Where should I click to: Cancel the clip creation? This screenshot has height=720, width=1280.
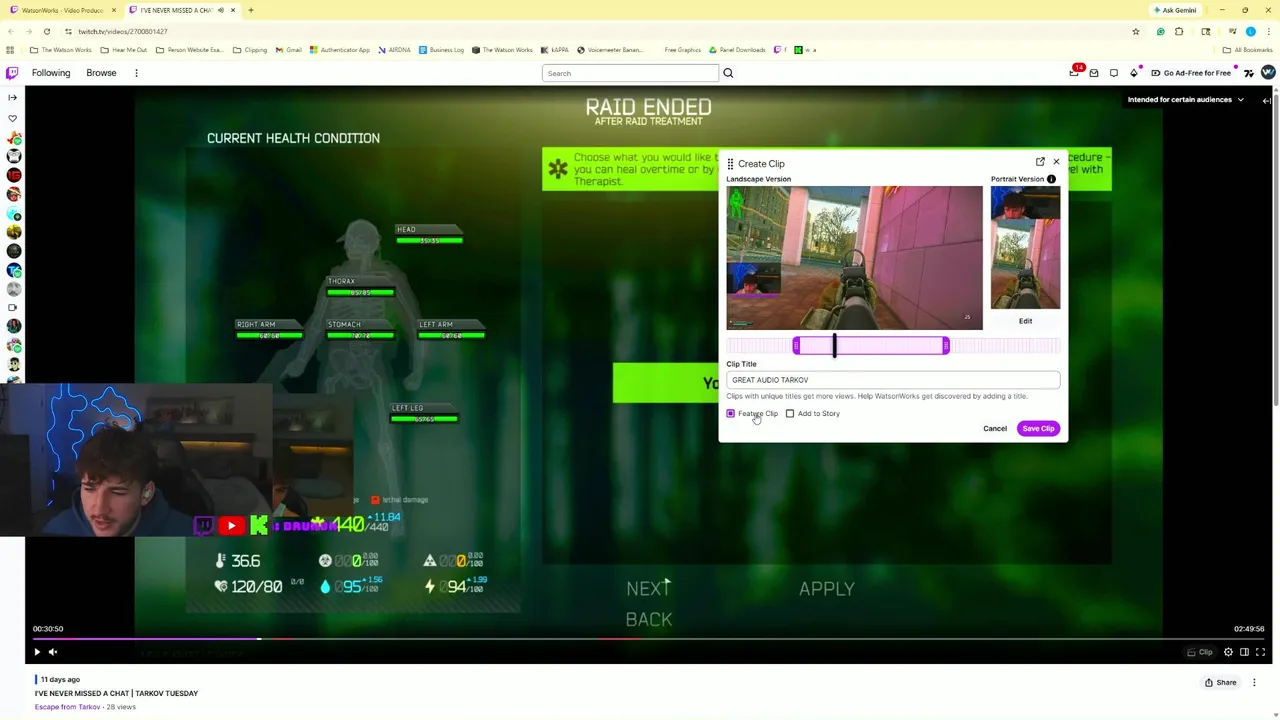(x=995, y=429)
